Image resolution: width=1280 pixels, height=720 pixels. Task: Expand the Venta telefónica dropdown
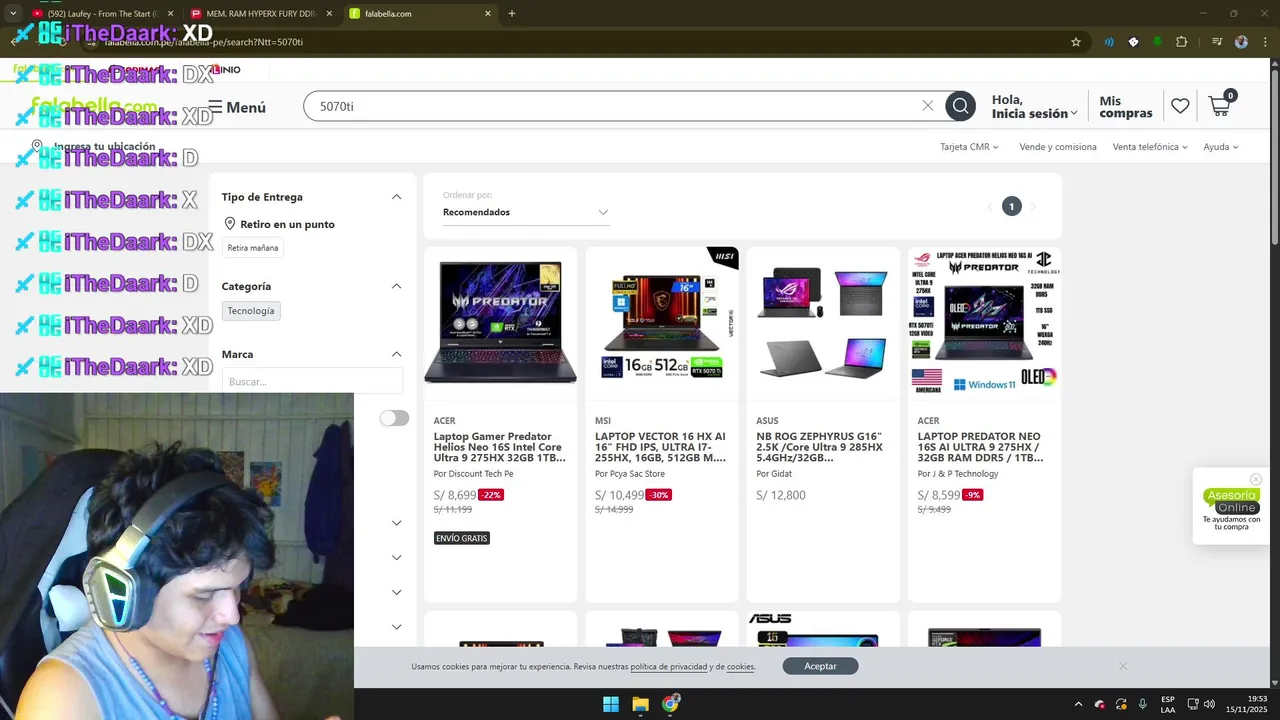(x=1150, y=147)
